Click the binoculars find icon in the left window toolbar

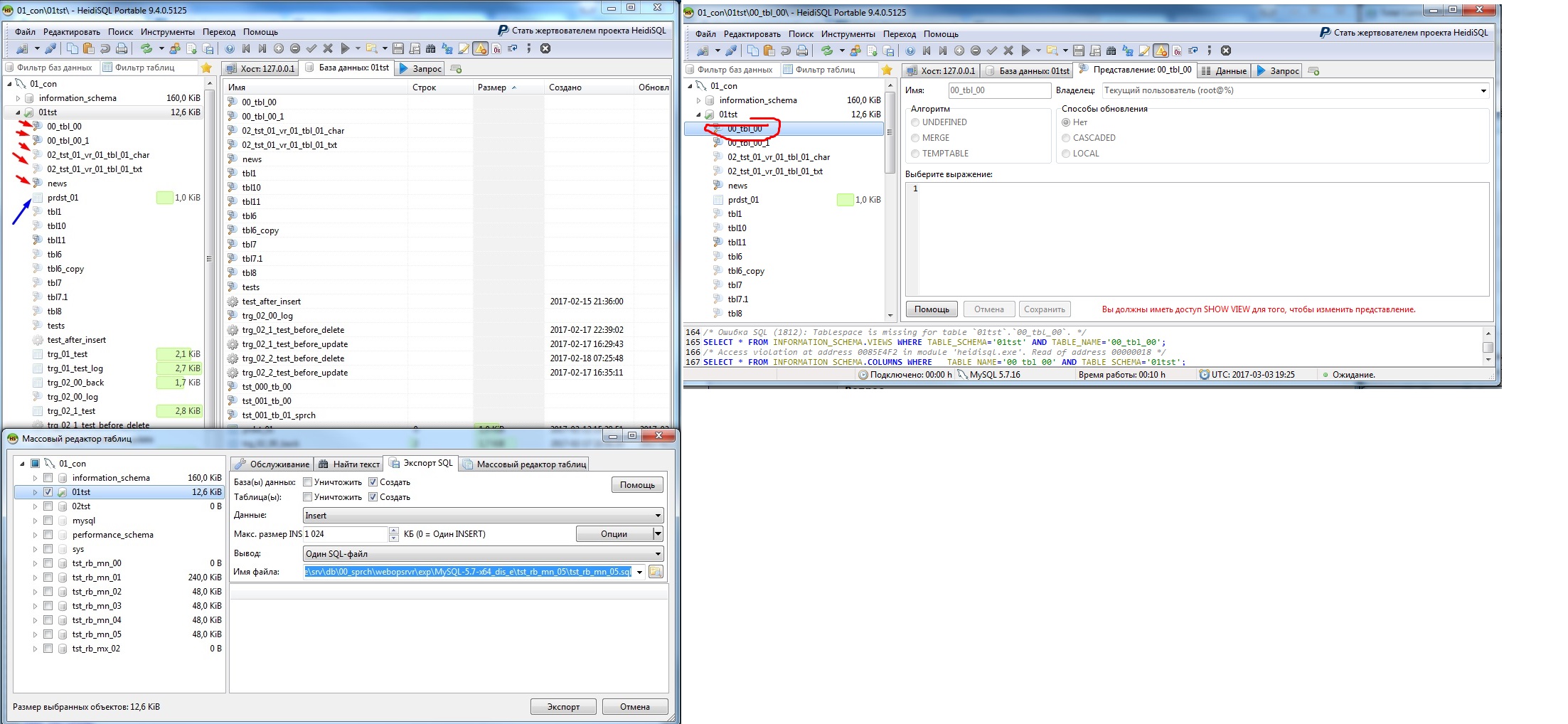[x=430, y=48]
